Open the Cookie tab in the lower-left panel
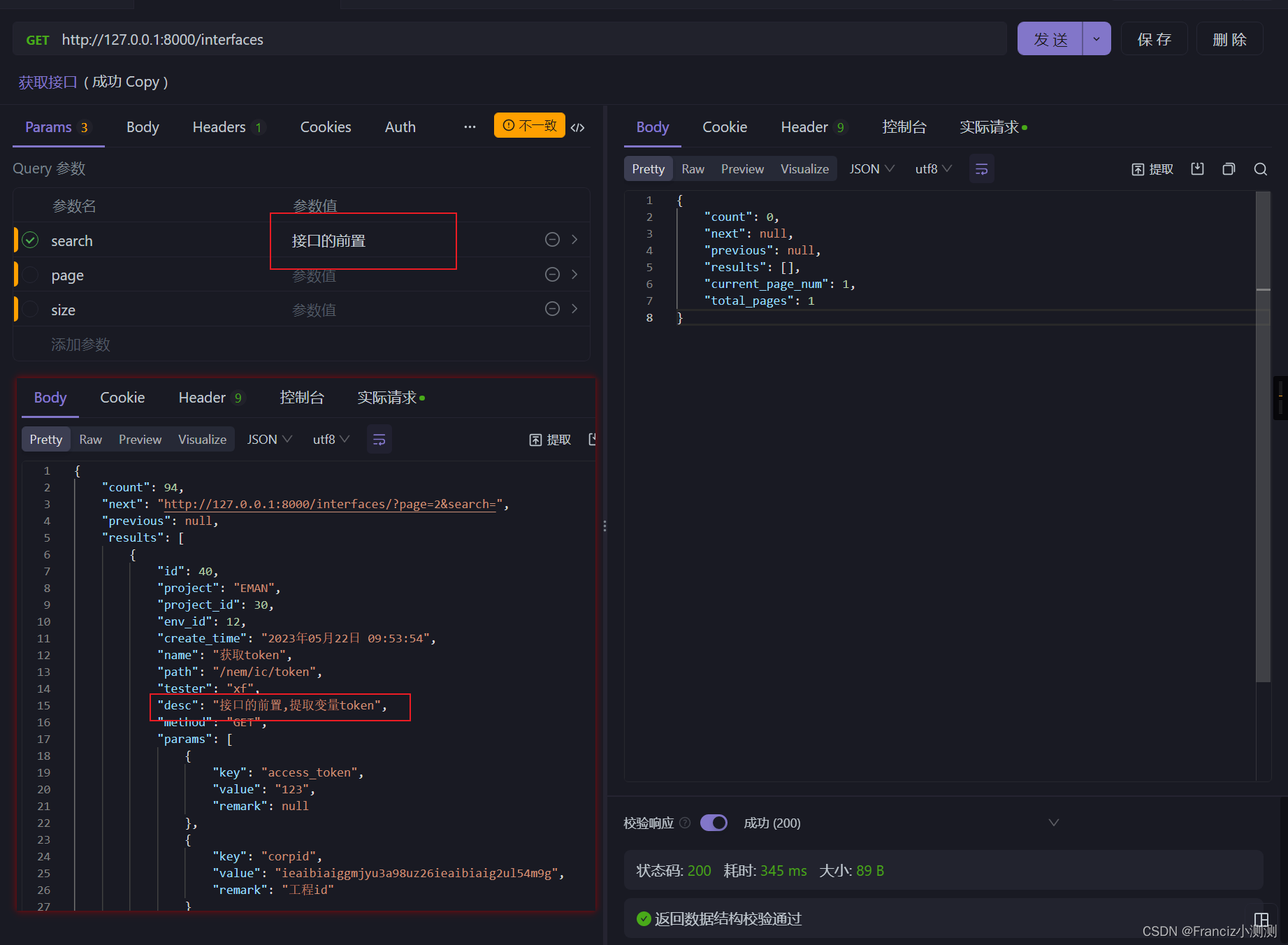This screenshot has height=945, width=1288. 122,398
